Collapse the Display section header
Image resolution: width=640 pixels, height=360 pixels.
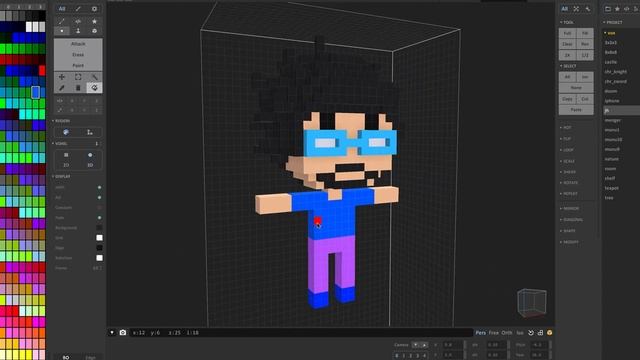[61, 176]
